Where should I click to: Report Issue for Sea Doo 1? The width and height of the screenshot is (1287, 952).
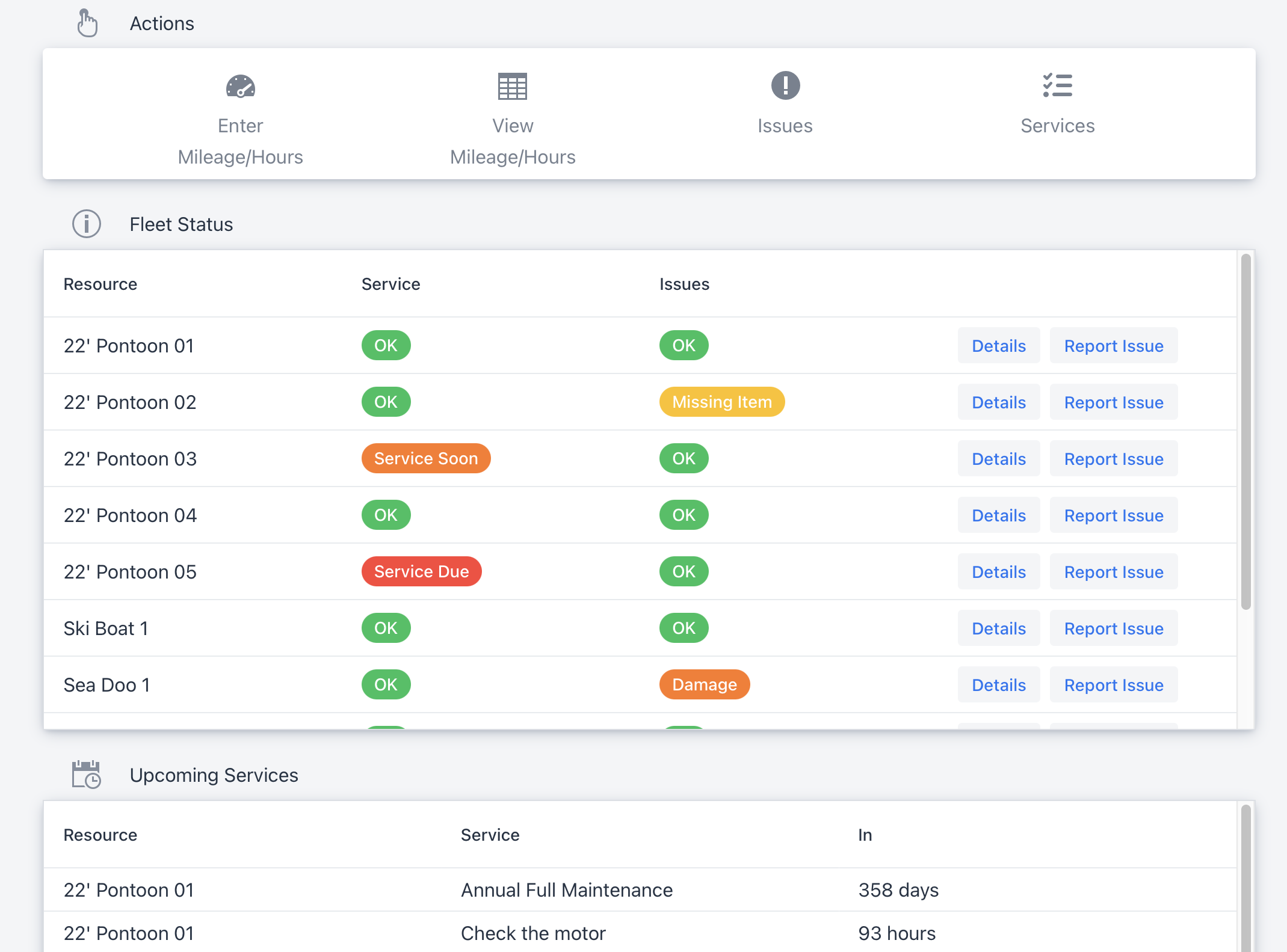pyautogui.click(x=1113, y=685)
